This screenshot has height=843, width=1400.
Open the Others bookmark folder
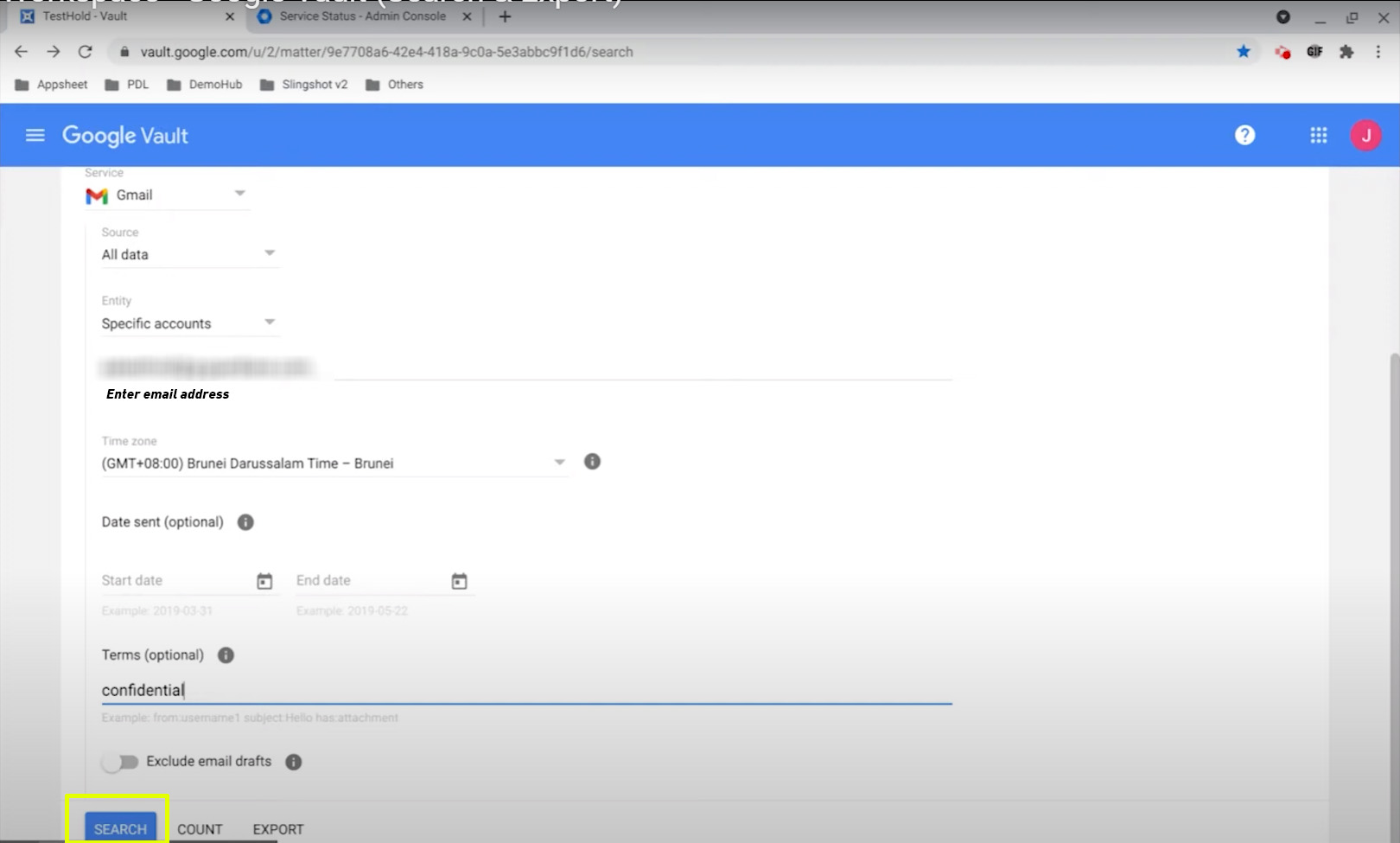pyautogui.click(x=394, y=85)
